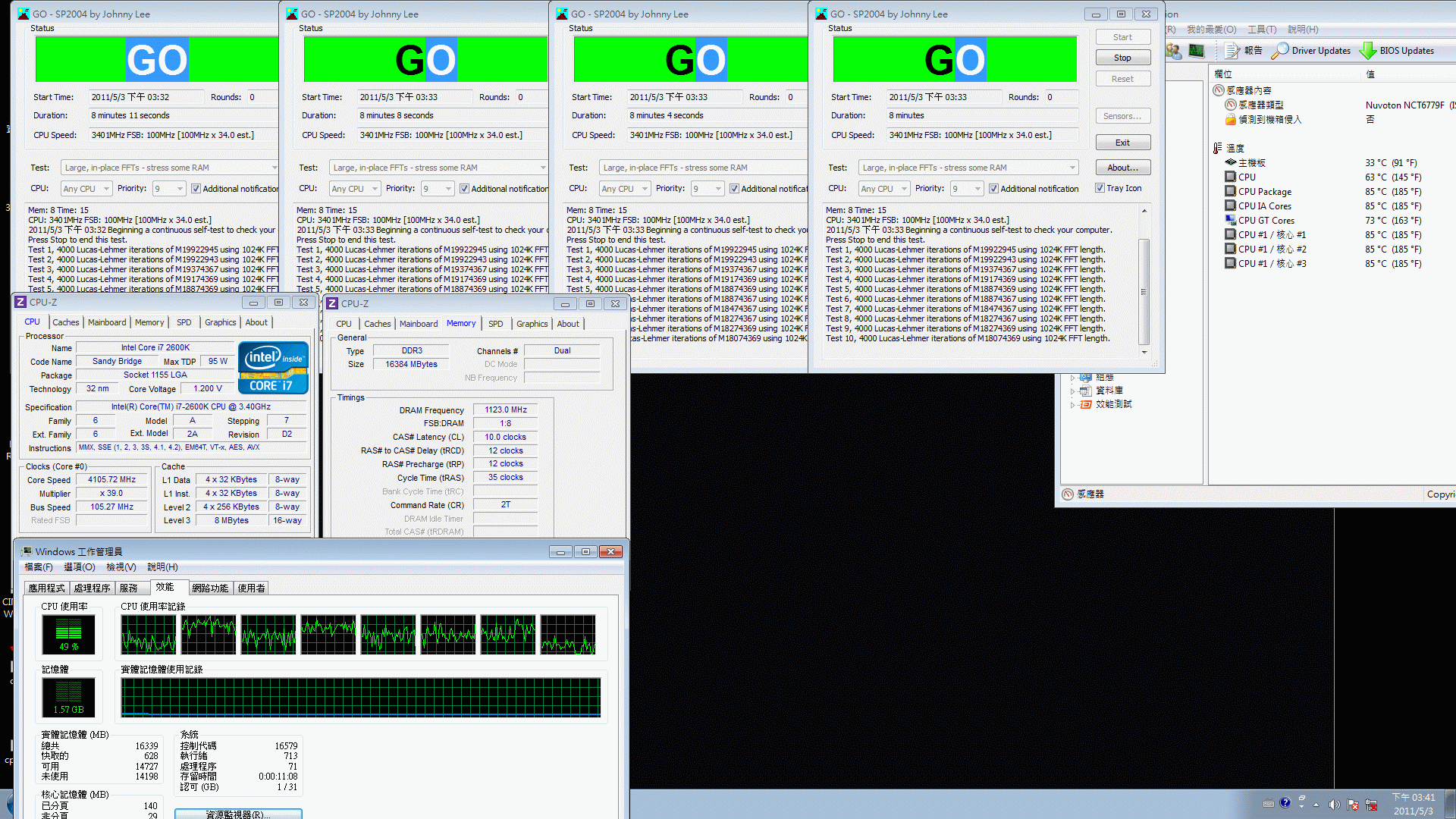Click the Stop button in SP2004

(1122, 58)
